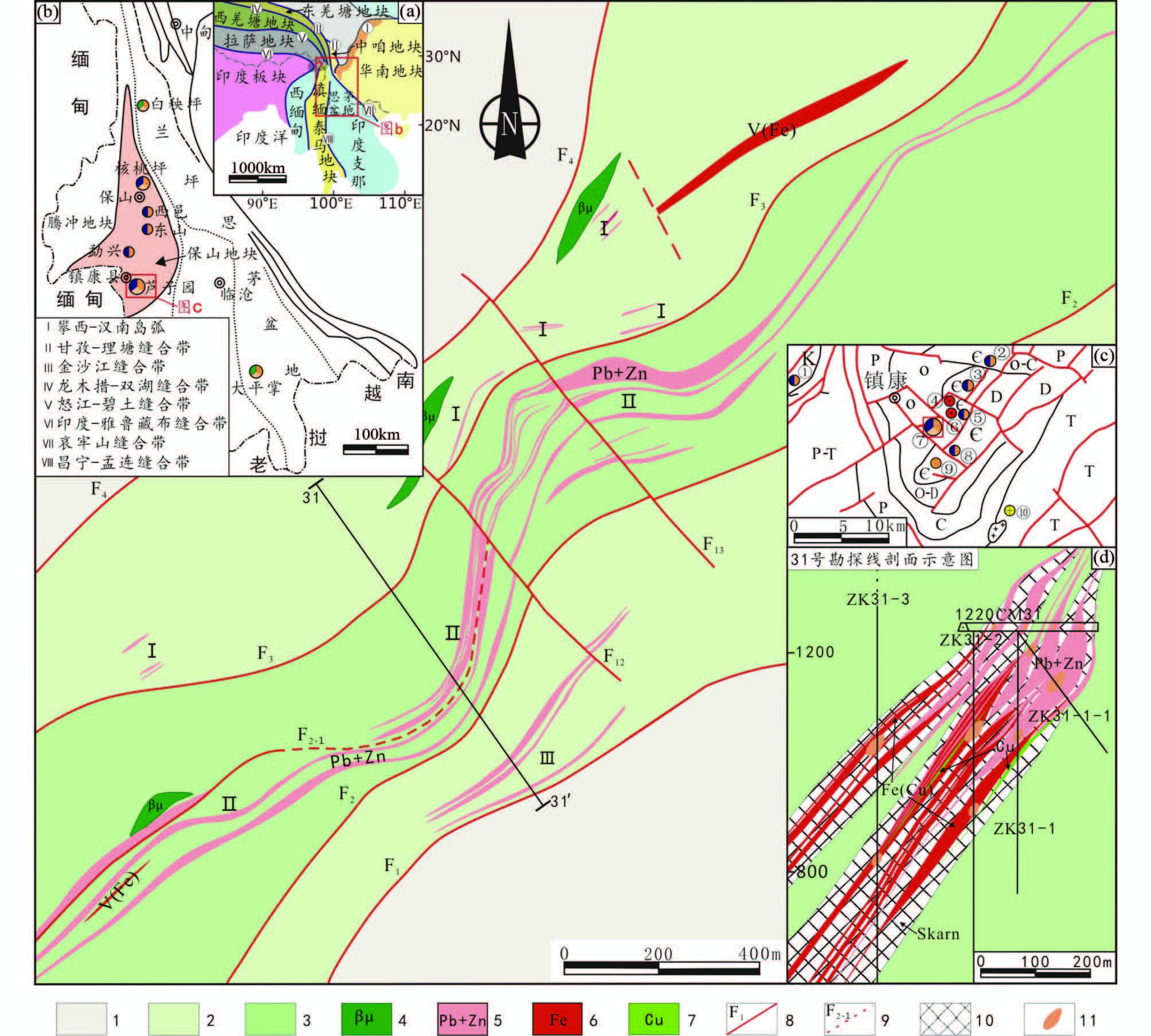Click the panel (c) label box

1103,356
